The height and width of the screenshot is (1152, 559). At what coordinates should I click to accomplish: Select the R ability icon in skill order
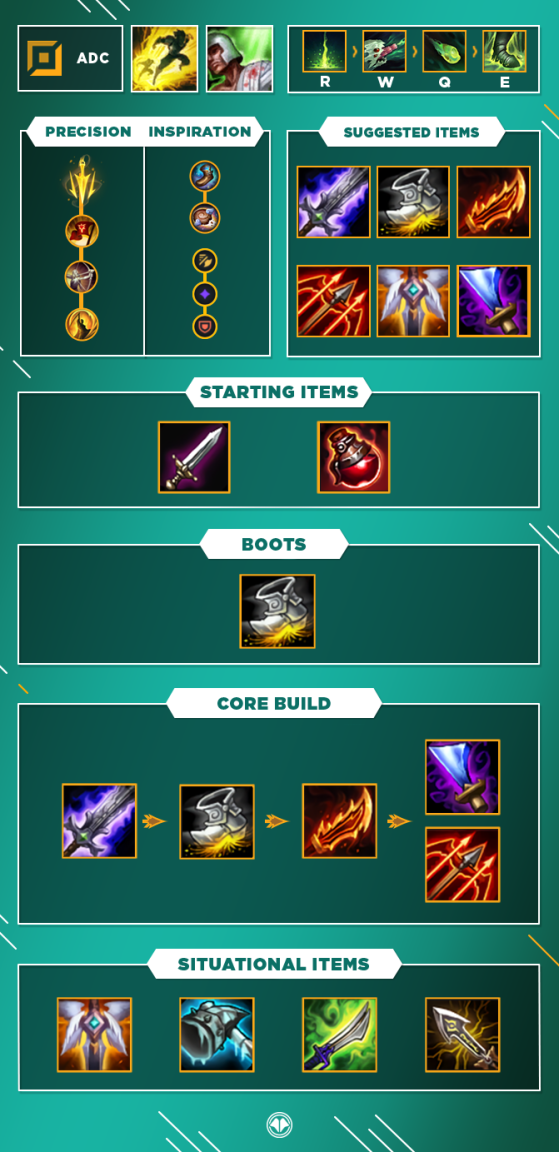click(325, 51)
